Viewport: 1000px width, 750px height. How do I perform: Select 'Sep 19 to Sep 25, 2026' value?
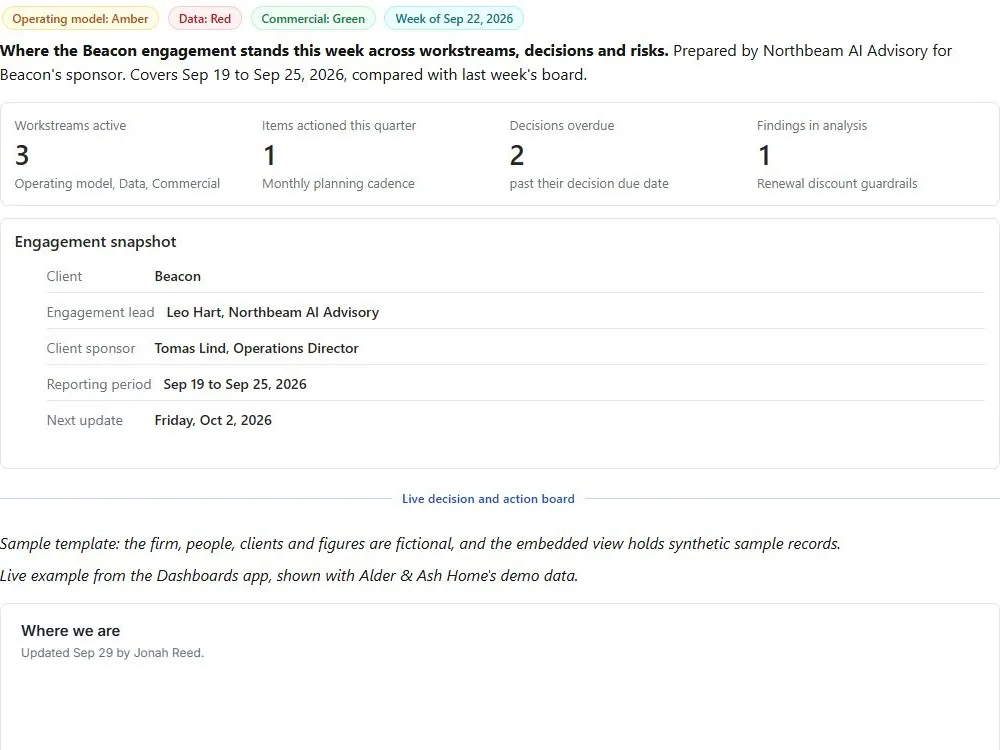tap(235, 385)
